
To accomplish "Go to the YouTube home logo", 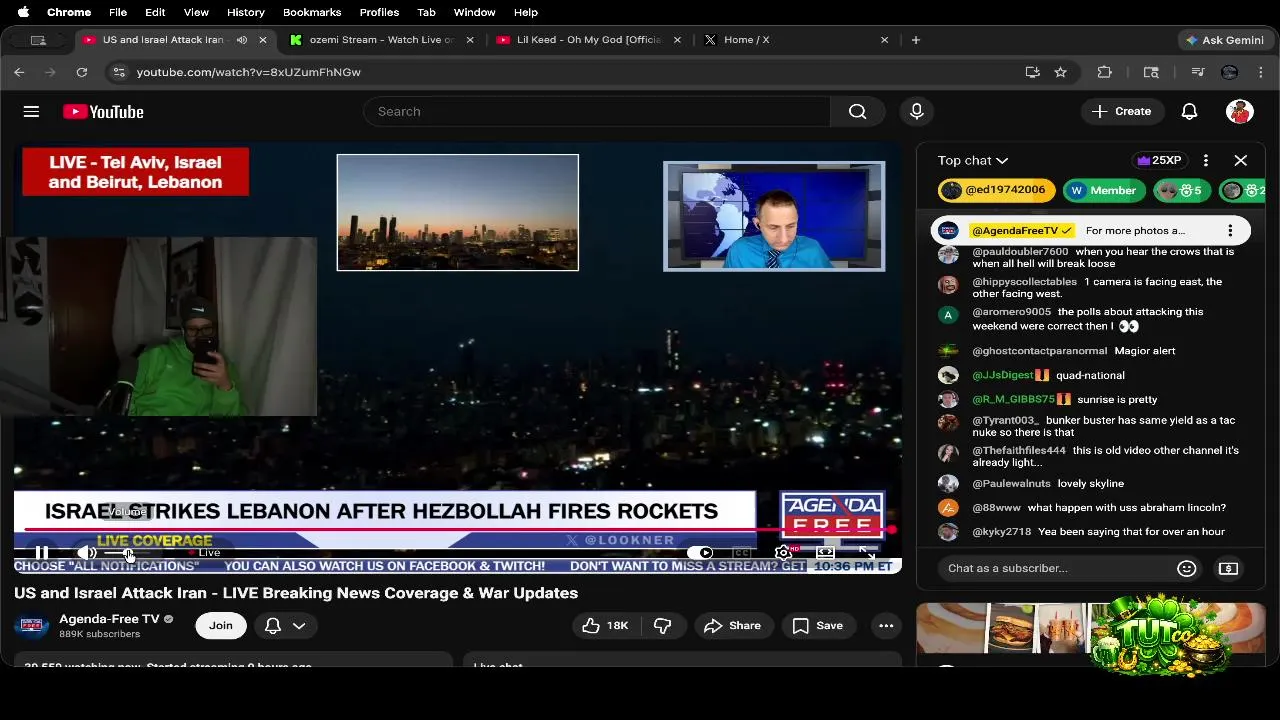I will (103, 112).
